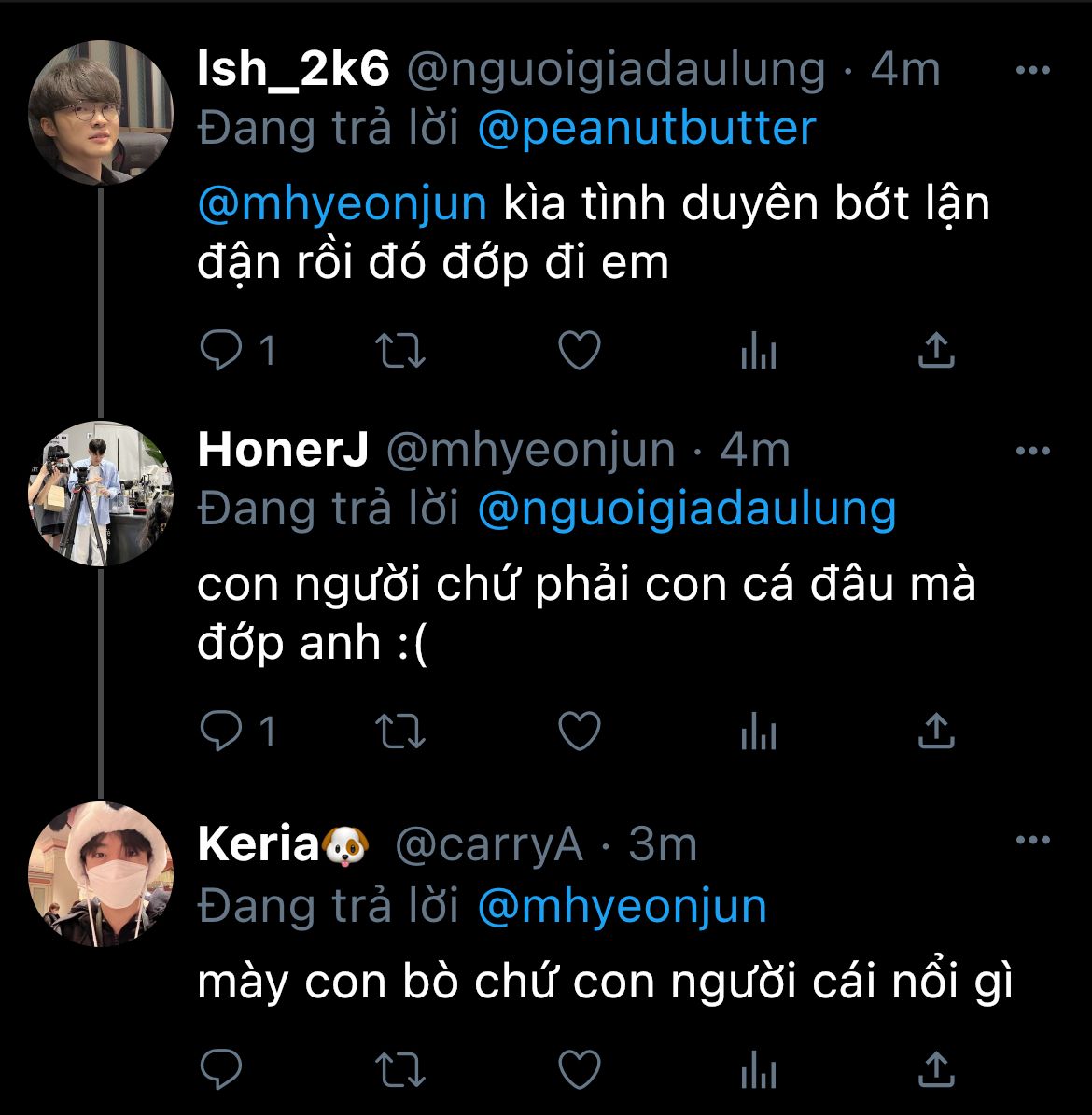Retweet the lsh_2k6 tweet

click(400, 352)
